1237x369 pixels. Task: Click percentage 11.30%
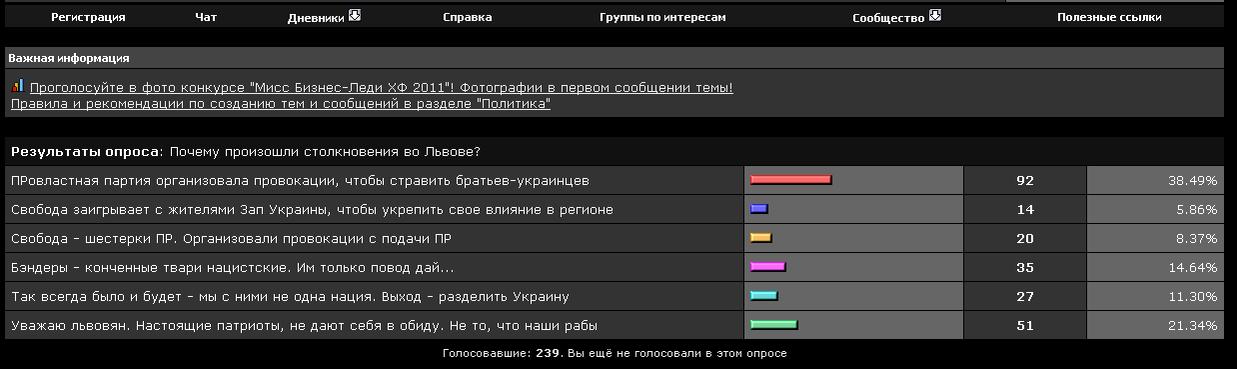[x=1192, y=297]
